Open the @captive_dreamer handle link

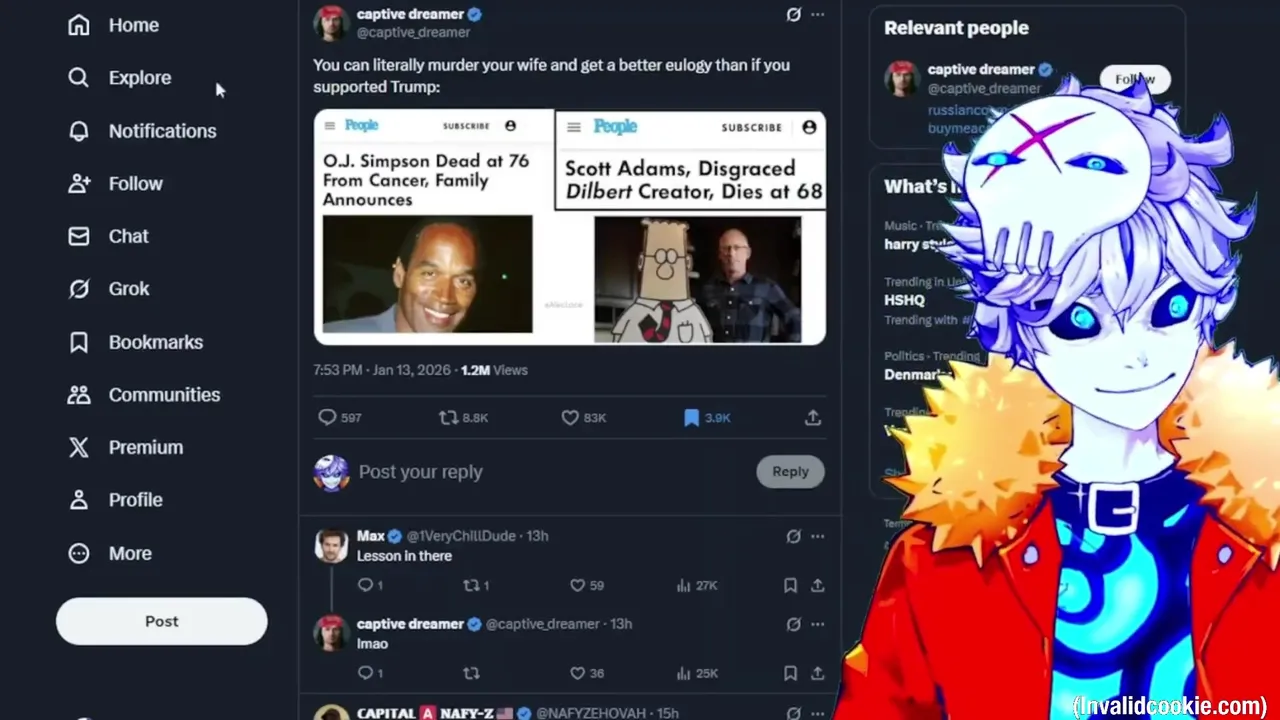(413, 32)
